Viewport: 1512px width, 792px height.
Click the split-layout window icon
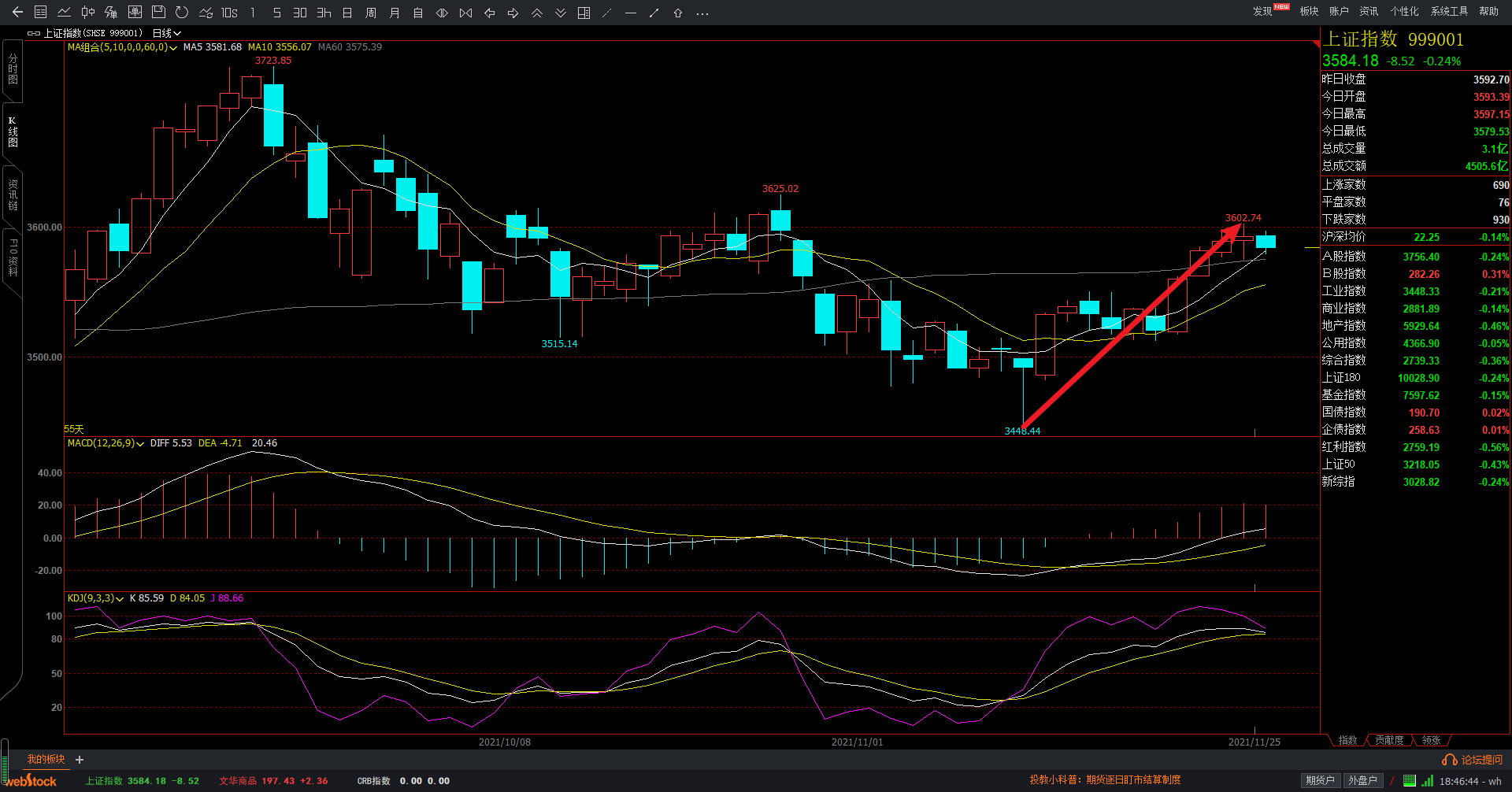tap(584, 13)
